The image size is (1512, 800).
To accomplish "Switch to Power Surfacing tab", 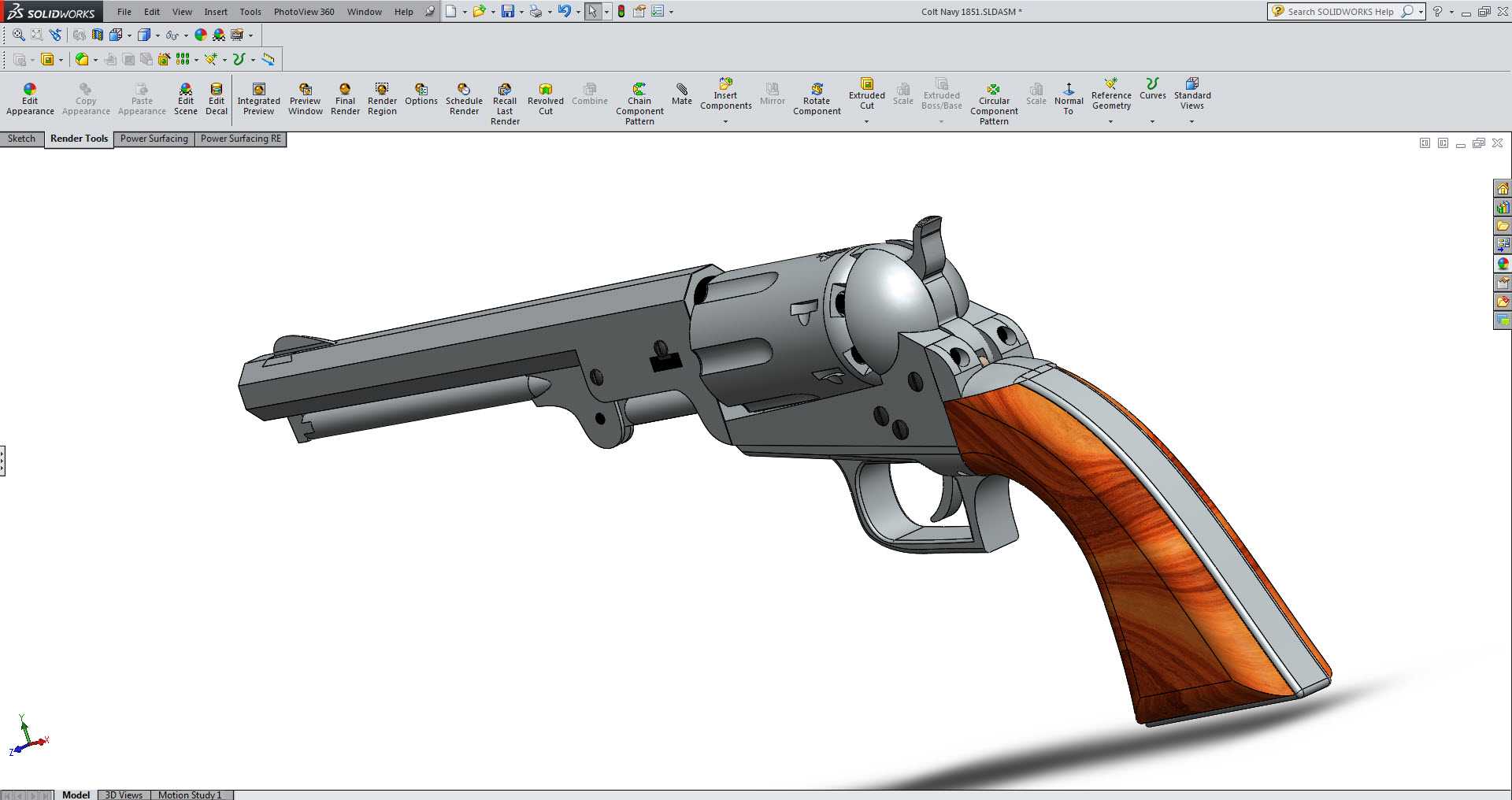I will (x=154, y=139).
